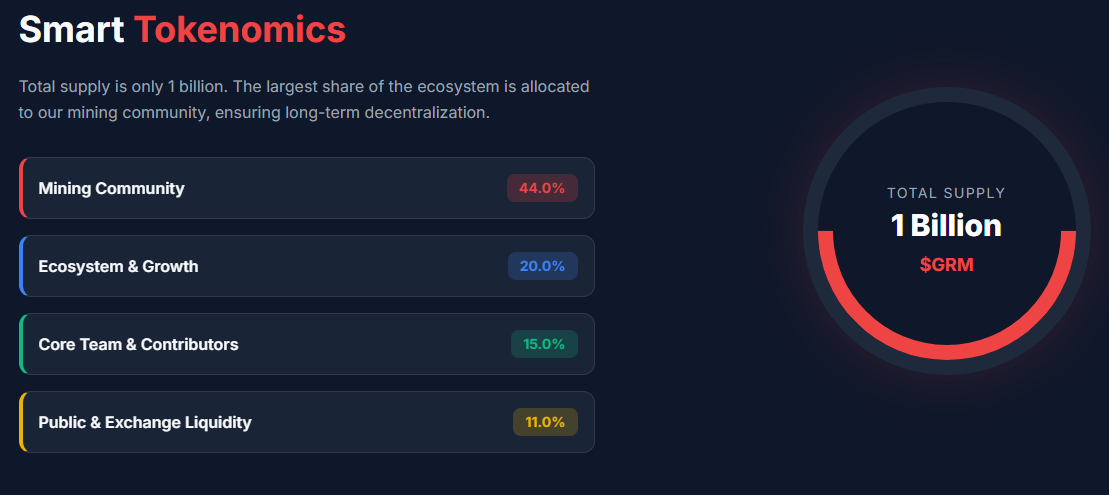
Task: Click the 1 Billion supply figure
Action: (946, 226)
